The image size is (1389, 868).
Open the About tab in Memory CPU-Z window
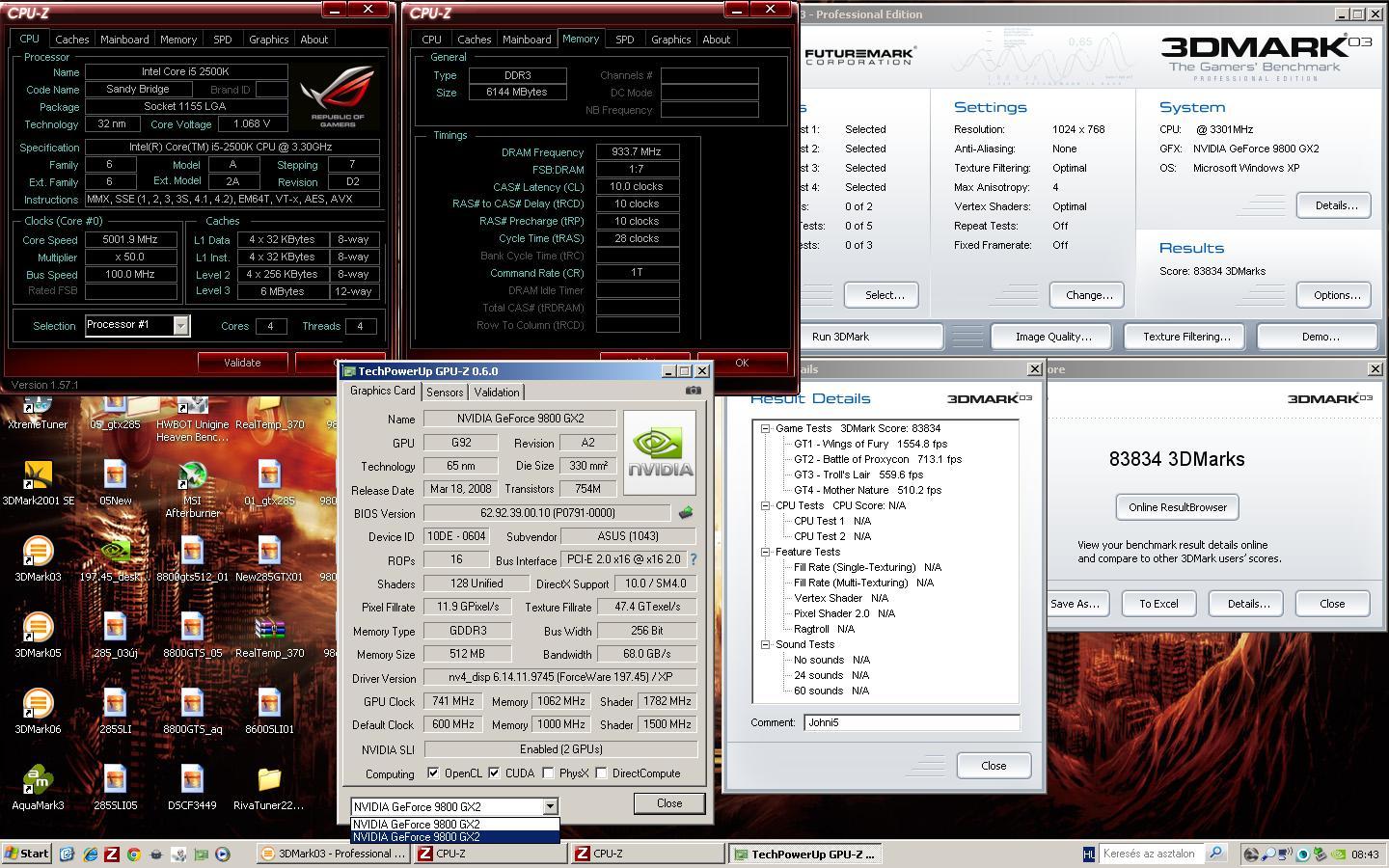click(716, 40)
